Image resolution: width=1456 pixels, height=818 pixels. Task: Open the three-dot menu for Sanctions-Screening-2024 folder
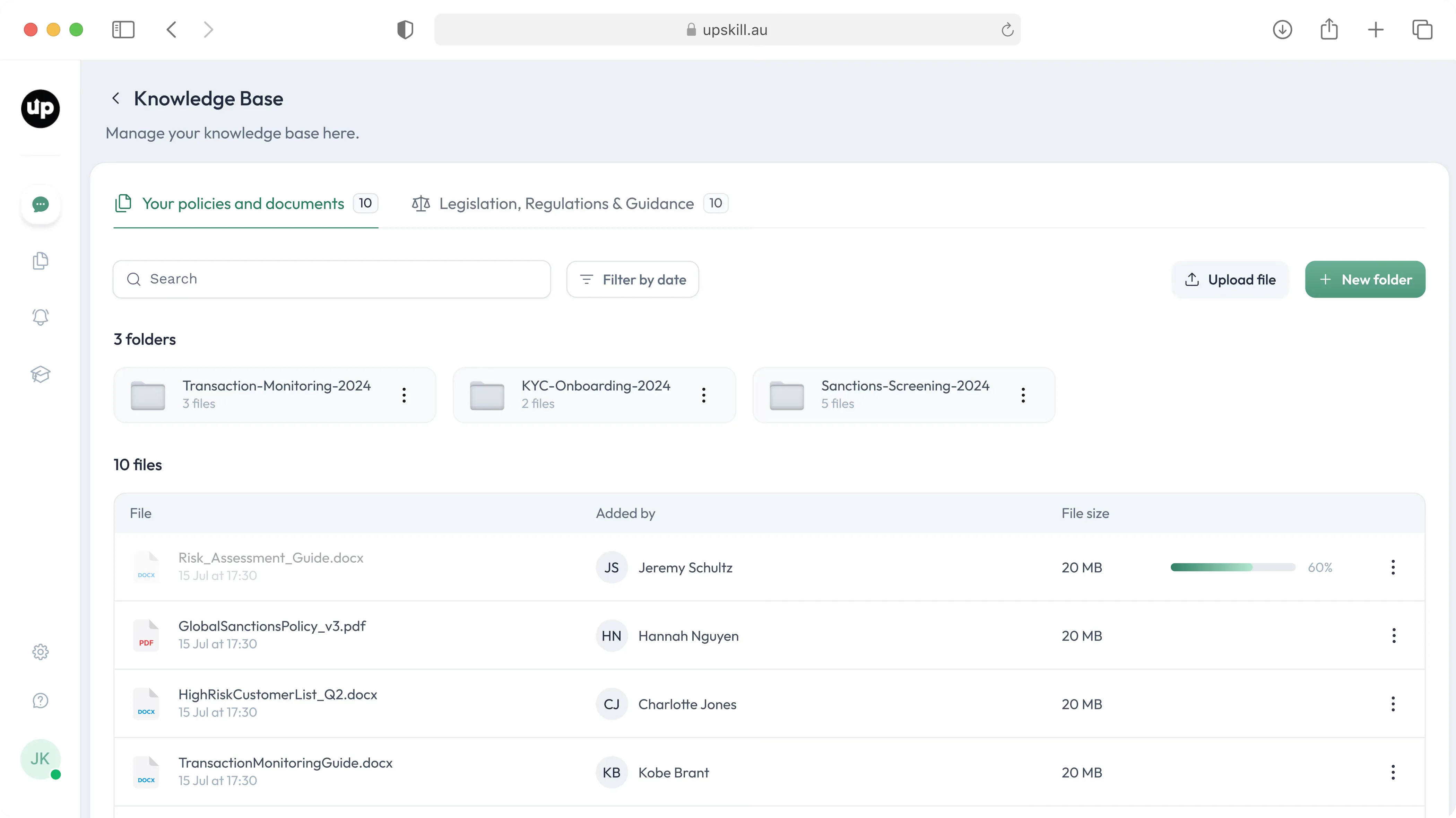click(1022, 395)
